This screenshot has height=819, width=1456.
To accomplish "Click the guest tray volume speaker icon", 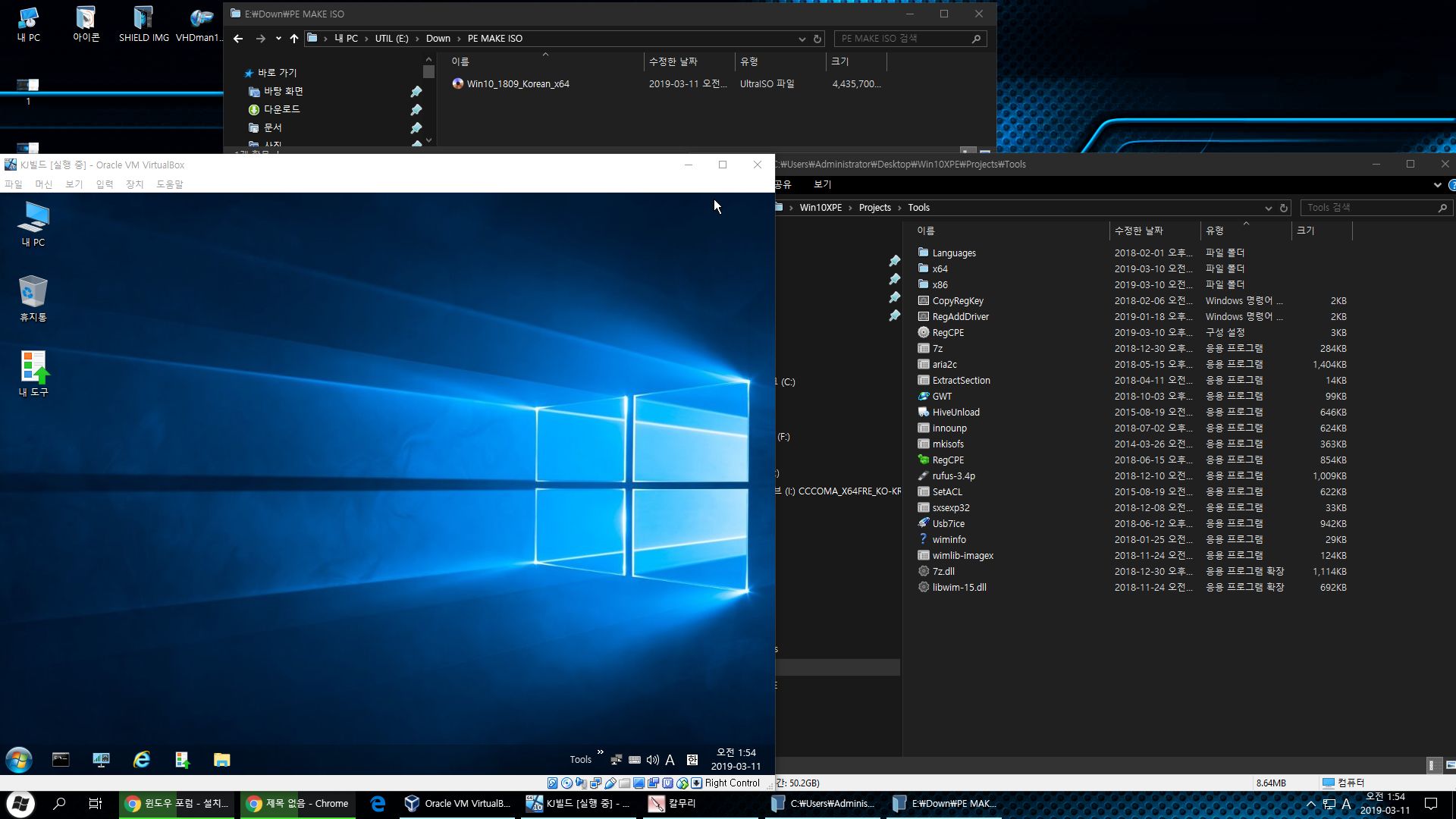I will (652, 759).
